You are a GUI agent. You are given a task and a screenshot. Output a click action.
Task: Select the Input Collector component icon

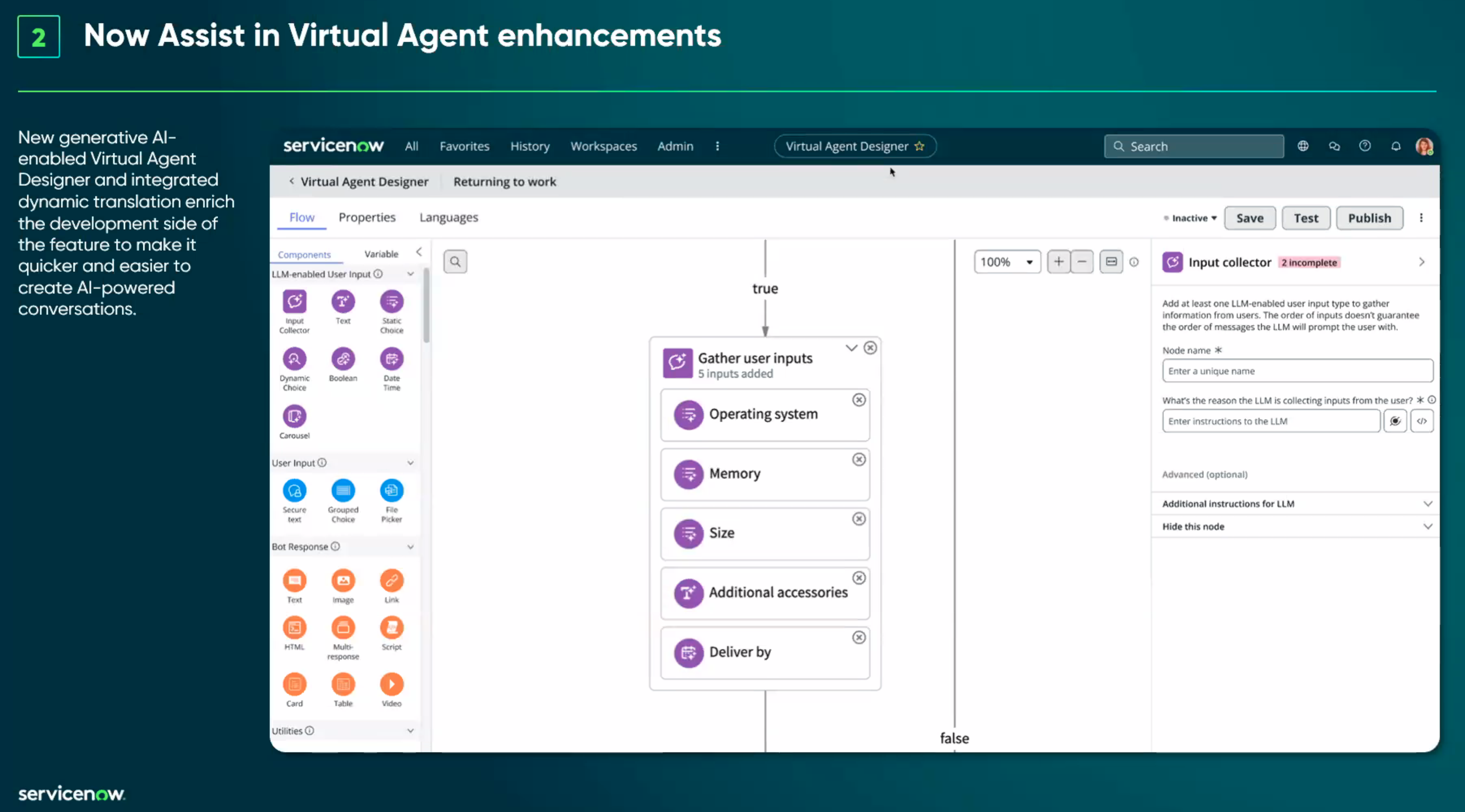point(295,302)
